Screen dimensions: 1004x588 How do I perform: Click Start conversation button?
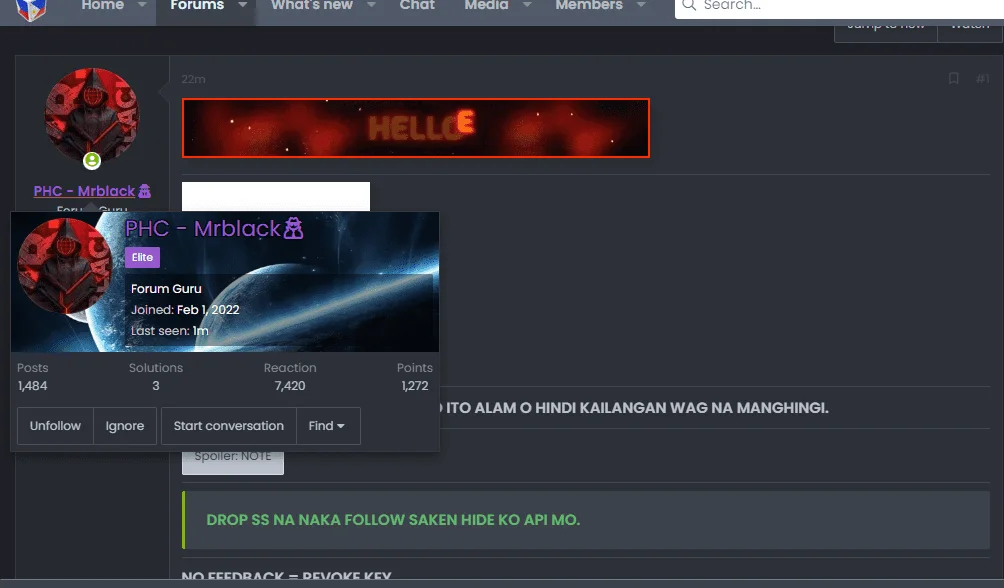229,426
